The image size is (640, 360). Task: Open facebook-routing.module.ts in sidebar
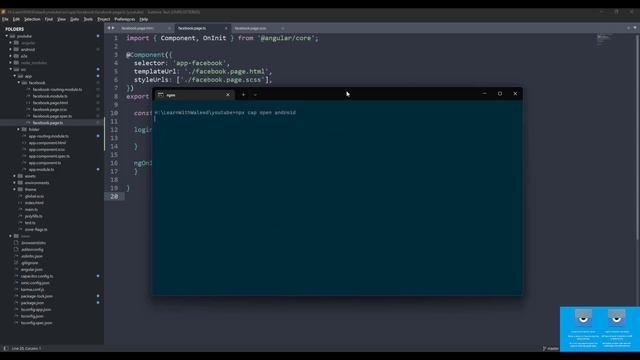57,89
